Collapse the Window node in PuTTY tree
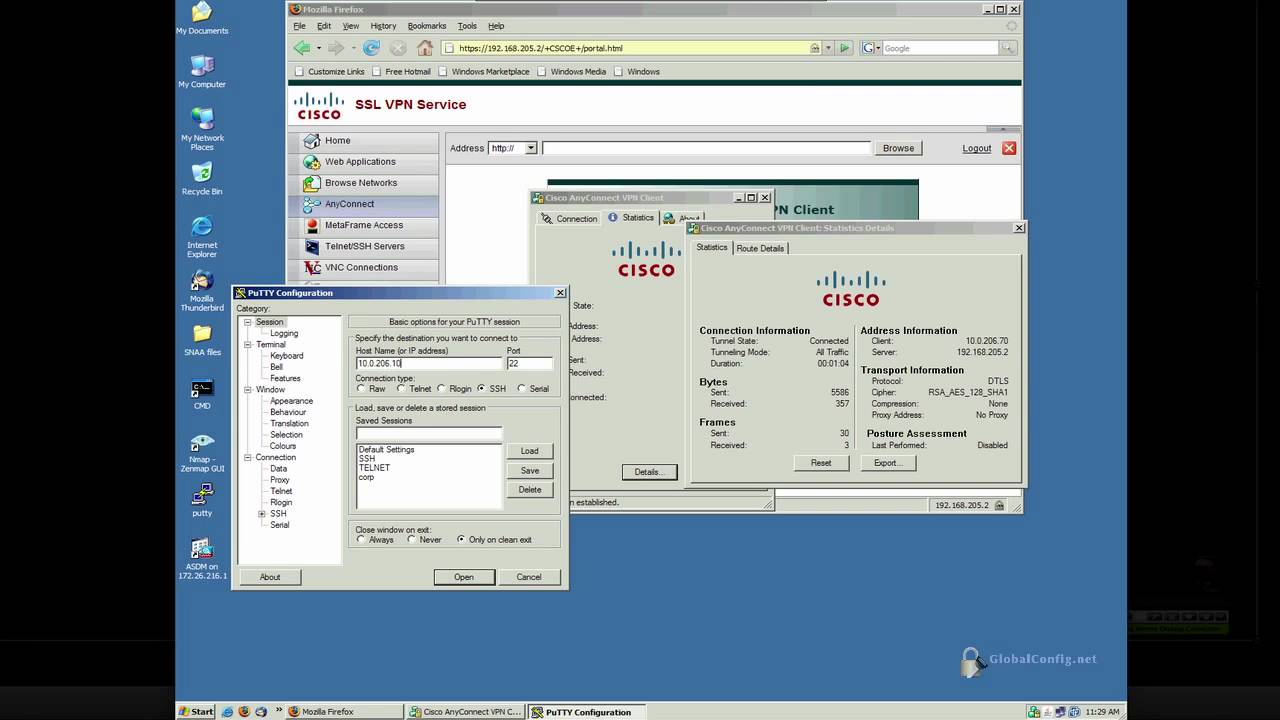 click(x=247, y=390)
